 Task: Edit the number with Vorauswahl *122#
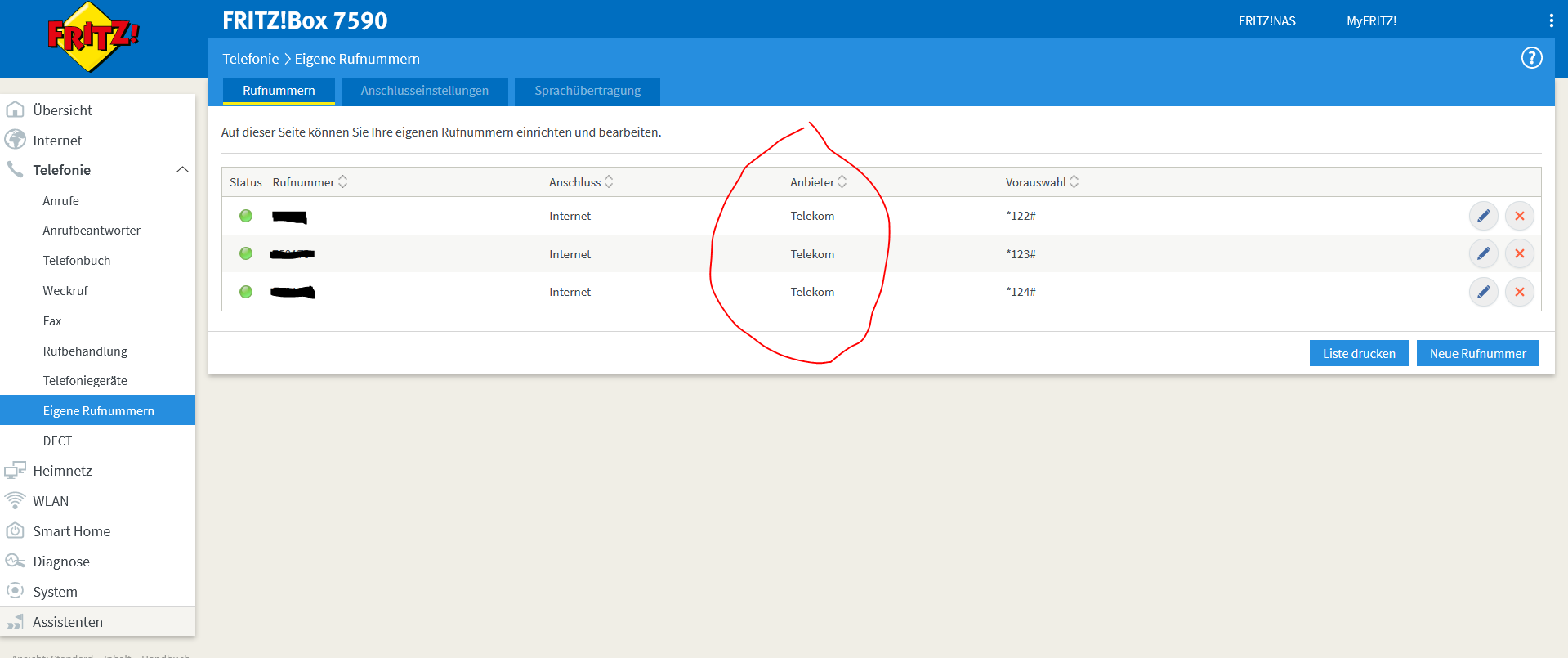click(x=1483, y=216)
